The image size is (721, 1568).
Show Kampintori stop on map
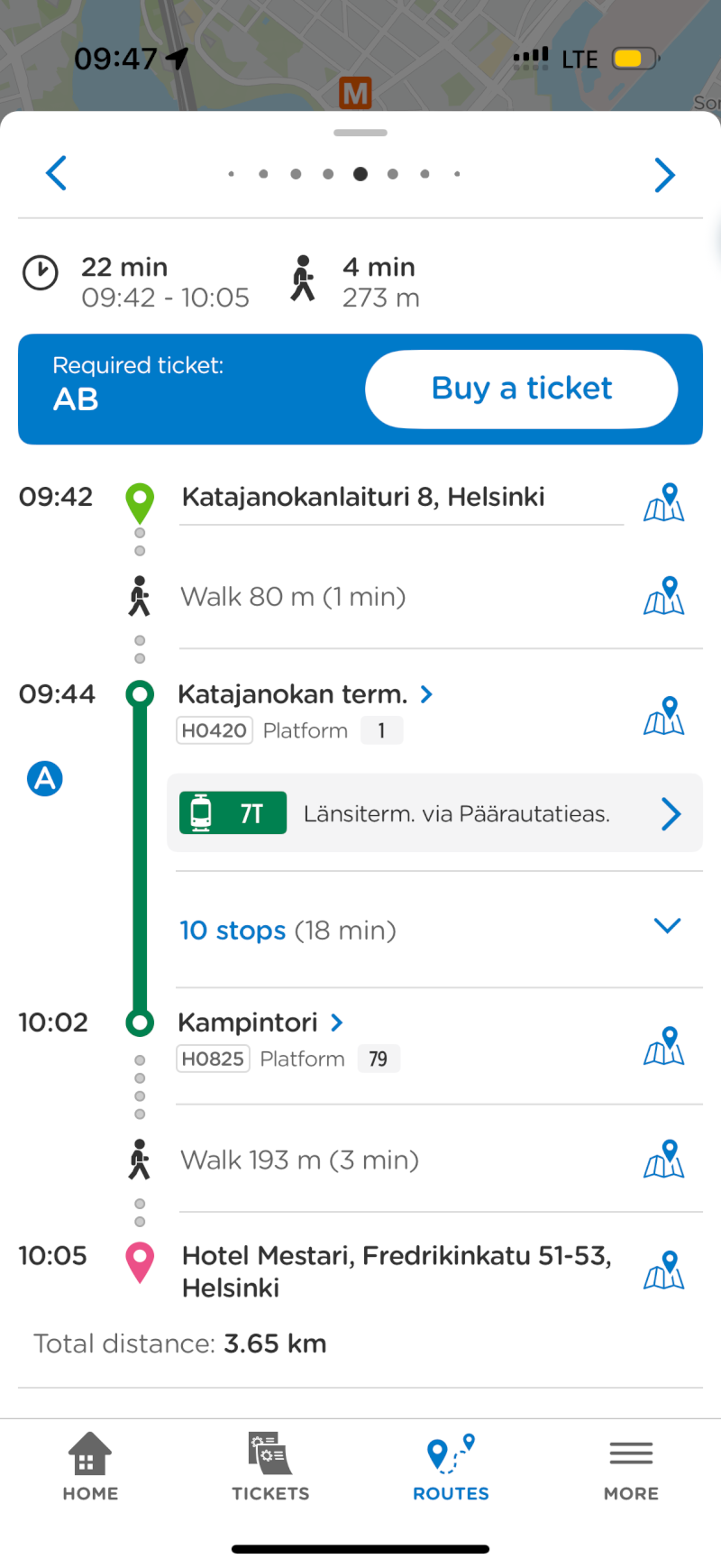664,1046
